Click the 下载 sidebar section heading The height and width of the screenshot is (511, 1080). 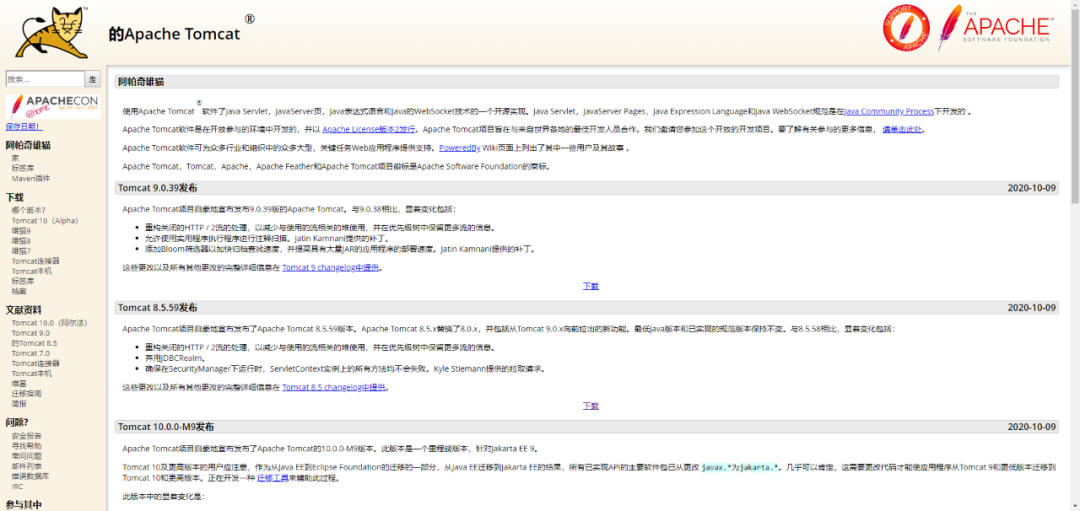click(x=14, y=198)
